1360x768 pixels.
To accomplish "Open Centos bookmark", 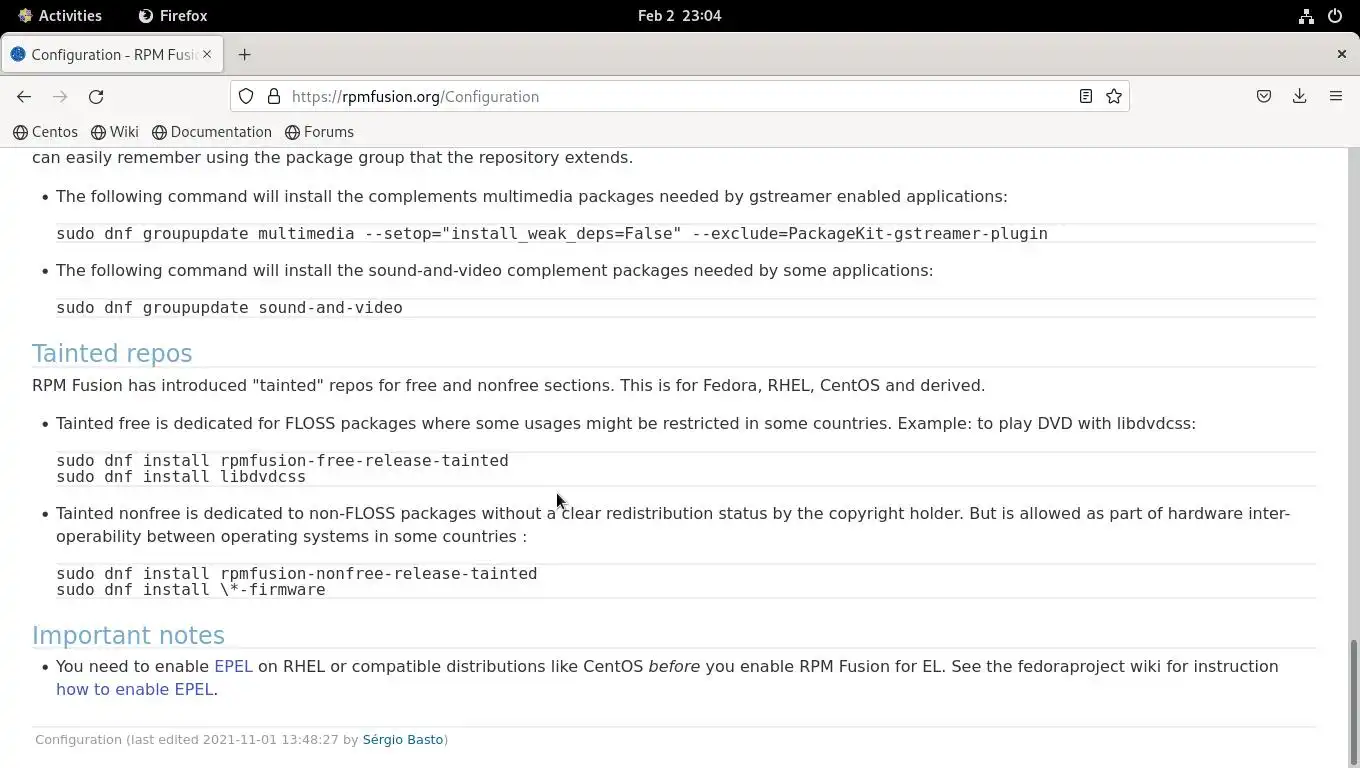I will [45, 132].
